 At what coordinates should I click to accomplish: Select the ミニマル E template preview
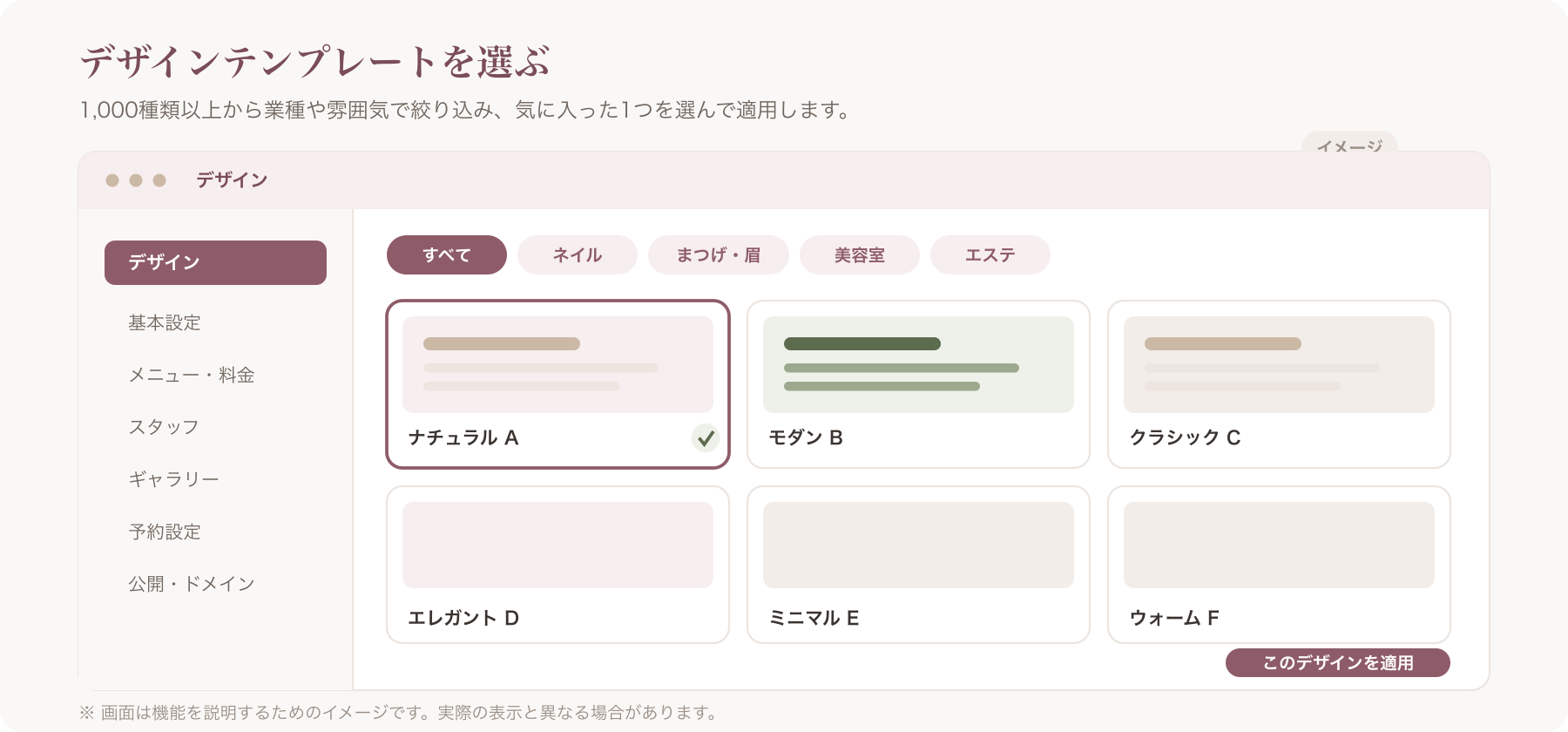(x=918, y=545)
